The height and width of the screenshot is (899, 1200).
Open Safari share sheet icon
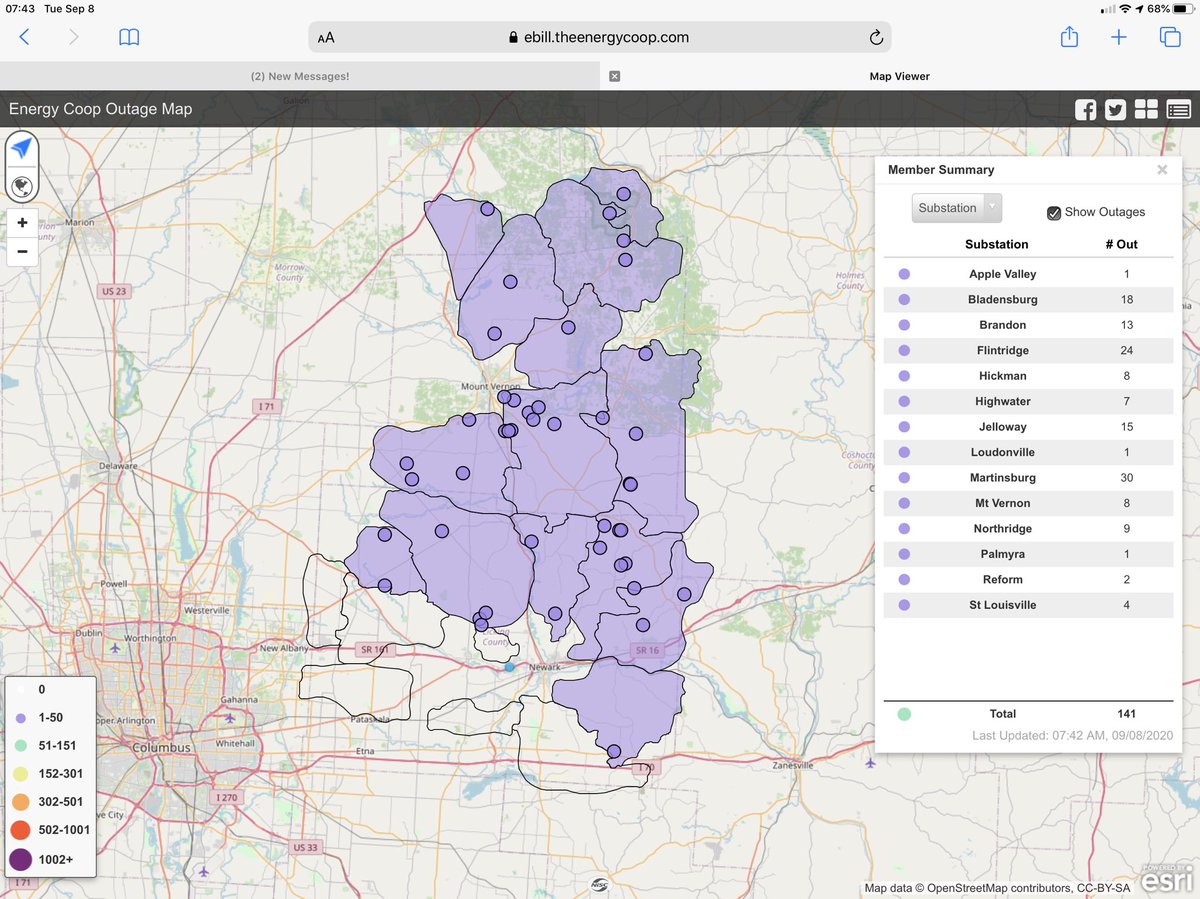tap(1069, 36)
